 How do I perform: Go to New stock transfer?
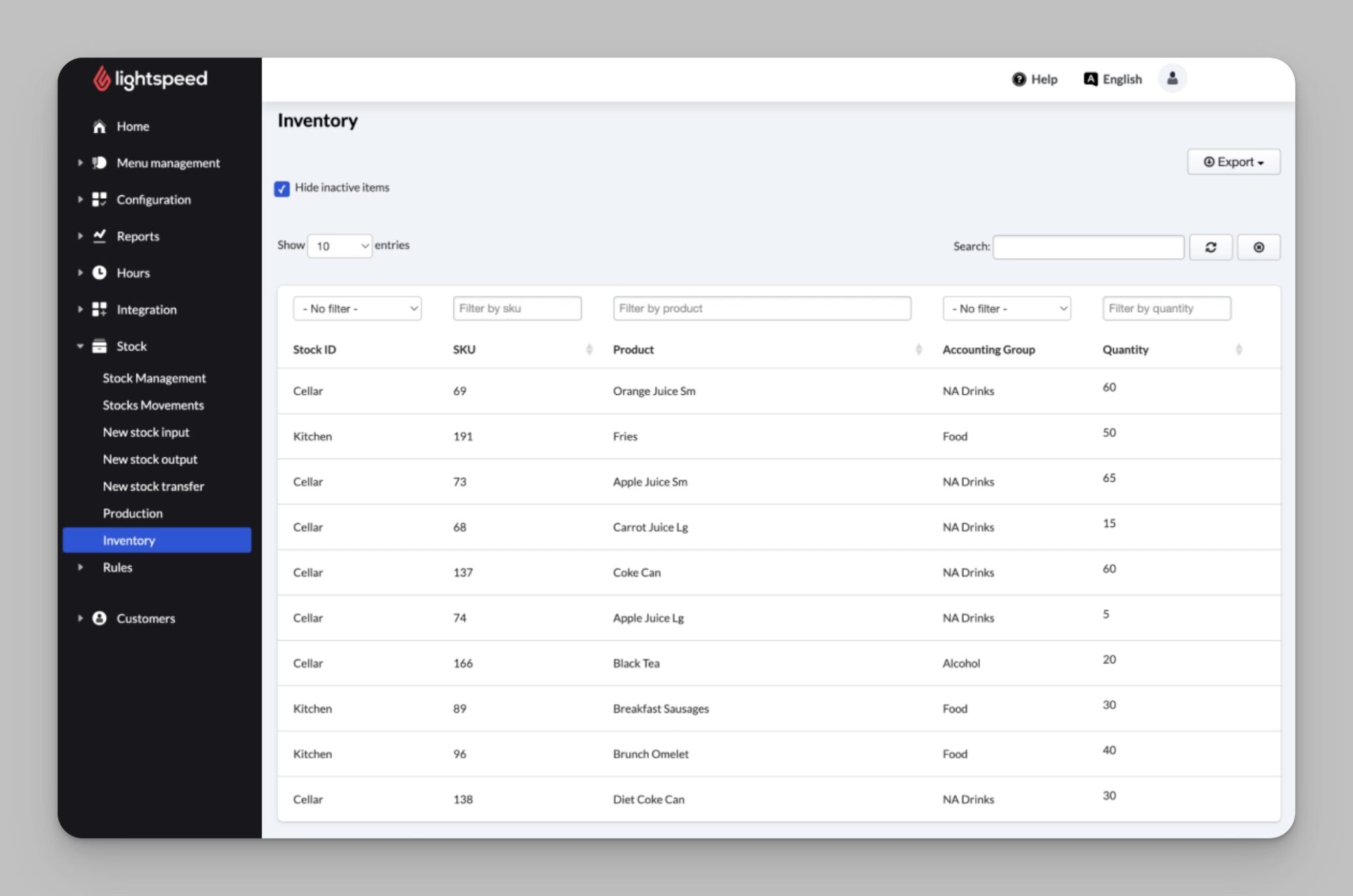click(x=153, y=487)
